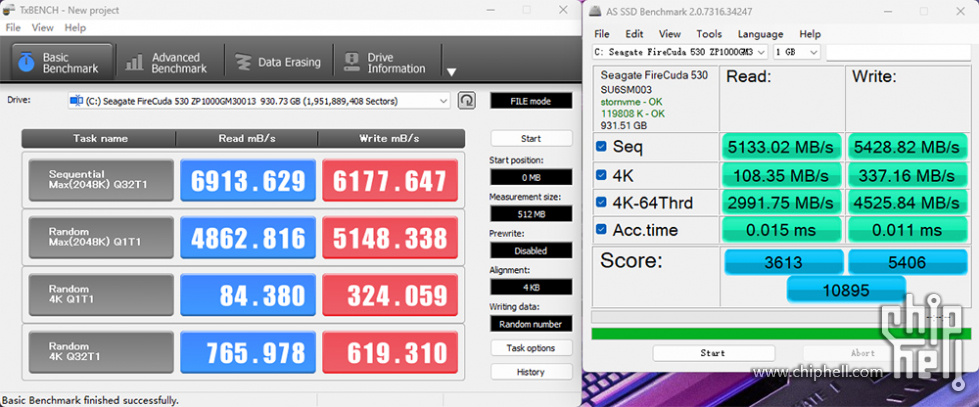The height and width of the screenshot is (407, 979).
Task: Open the AS SSD File menu
Action: pos(602,34)
